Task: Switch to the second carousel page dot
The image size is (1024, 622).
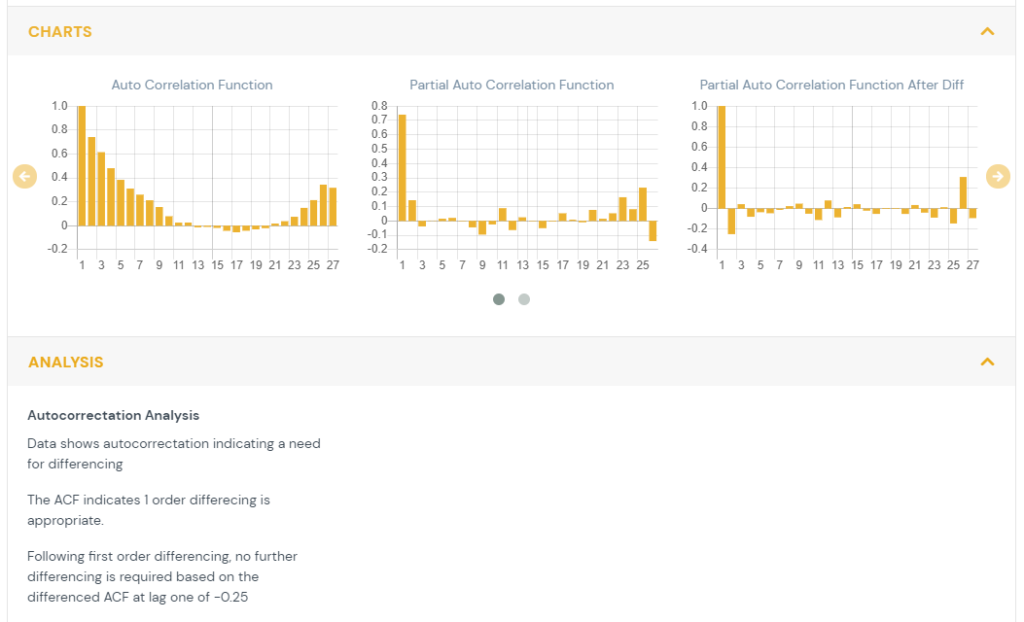Action: point(524,299)
